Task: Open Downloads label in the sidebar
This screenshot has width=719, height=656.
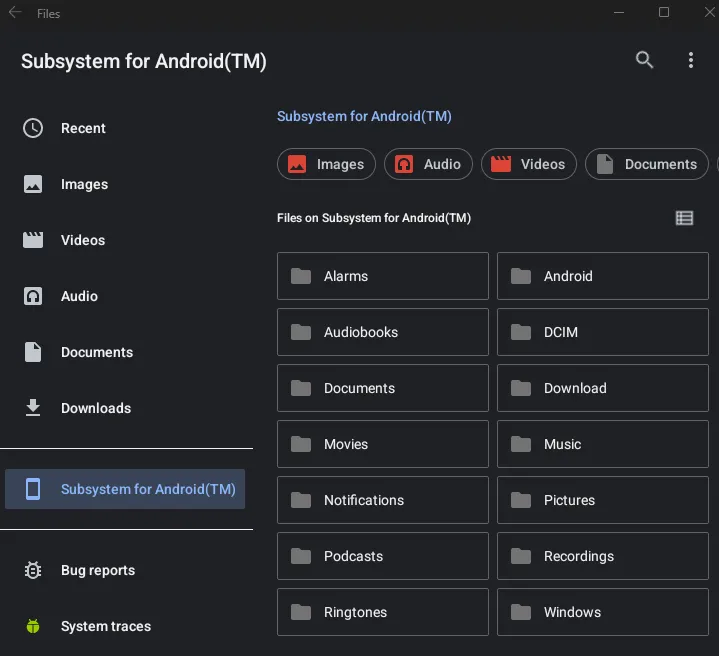Action: pos(96,408)
